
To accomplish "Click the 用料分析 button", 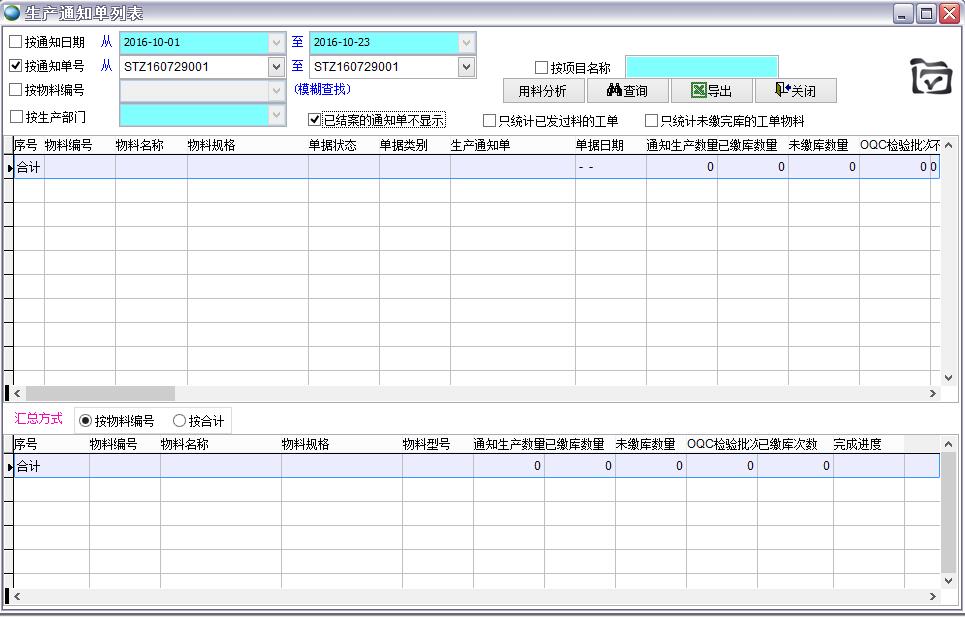I will tap(542, 91).
